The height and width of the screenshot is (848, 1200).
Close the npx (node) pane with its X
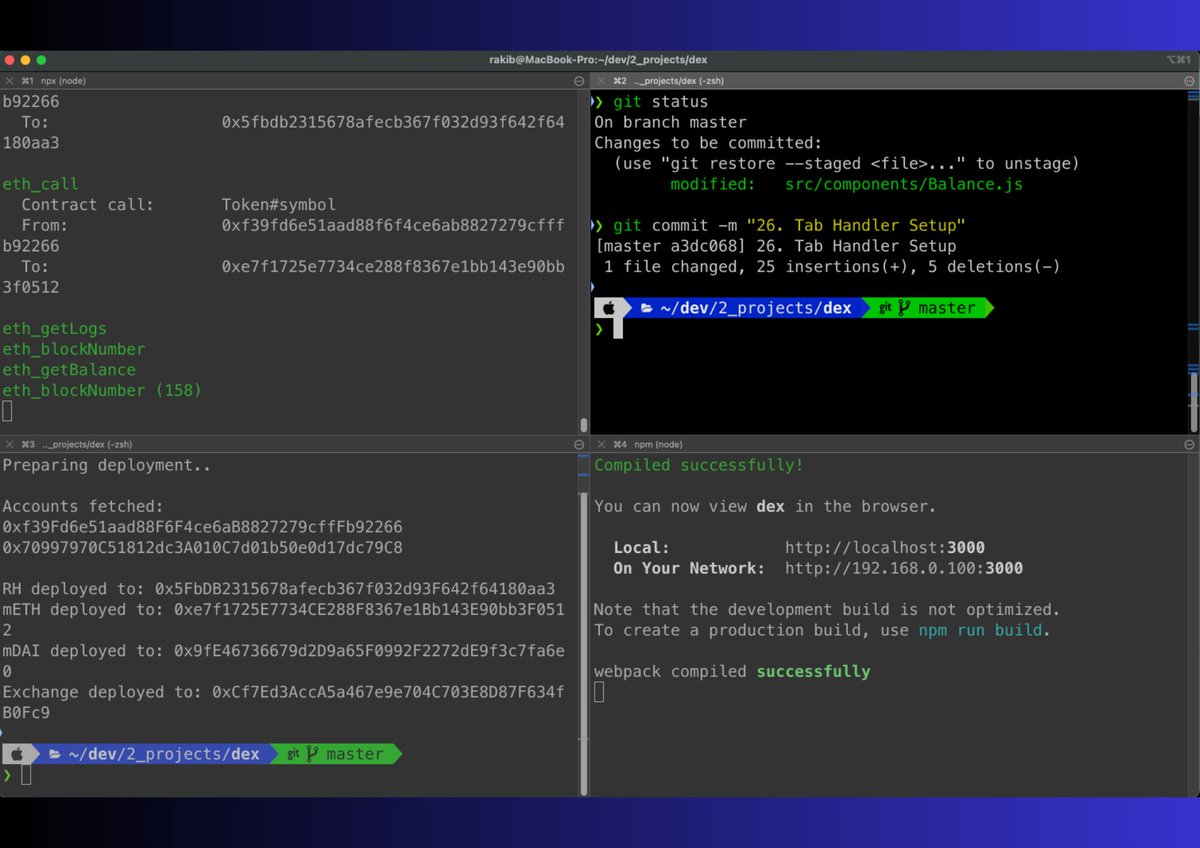(x=9, y=80)
